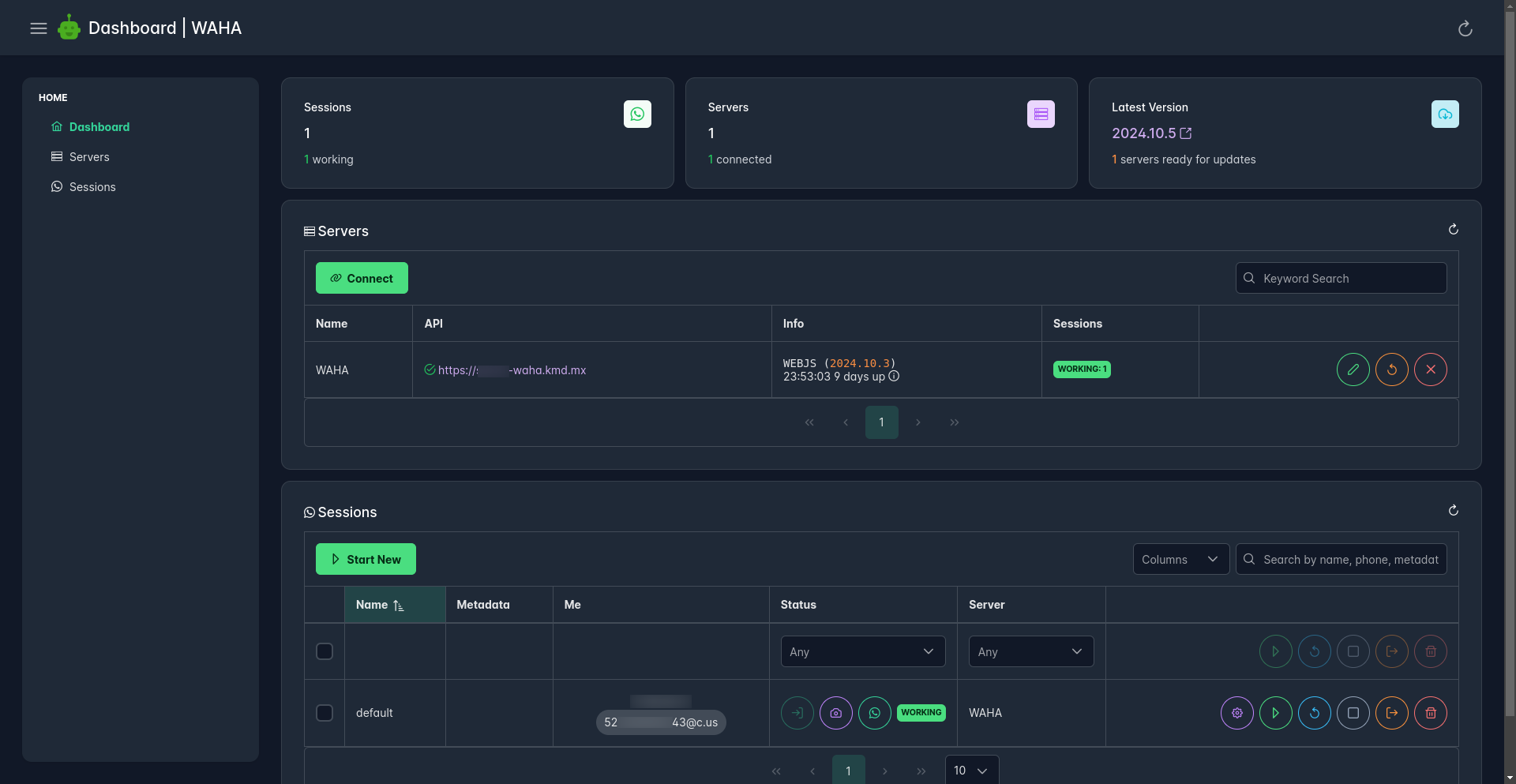Open the hamburger navigation menu
This screenshot has height=784, width=1516.
tap(39, 28)
